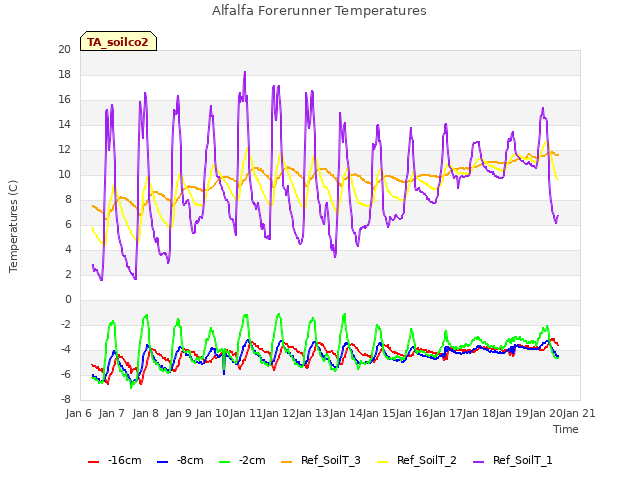Toggle the -16cm series legend entry
The width and height of the screenshot is (640, 480).
(x=115, y=460)
